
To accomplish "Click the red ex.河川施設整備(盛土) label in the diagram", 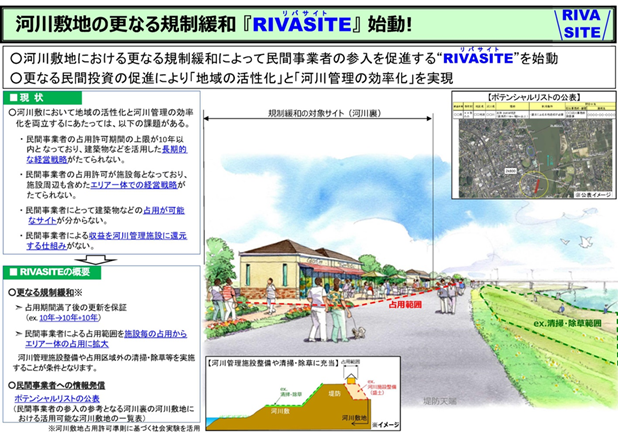I will click(x=380, y=387).
